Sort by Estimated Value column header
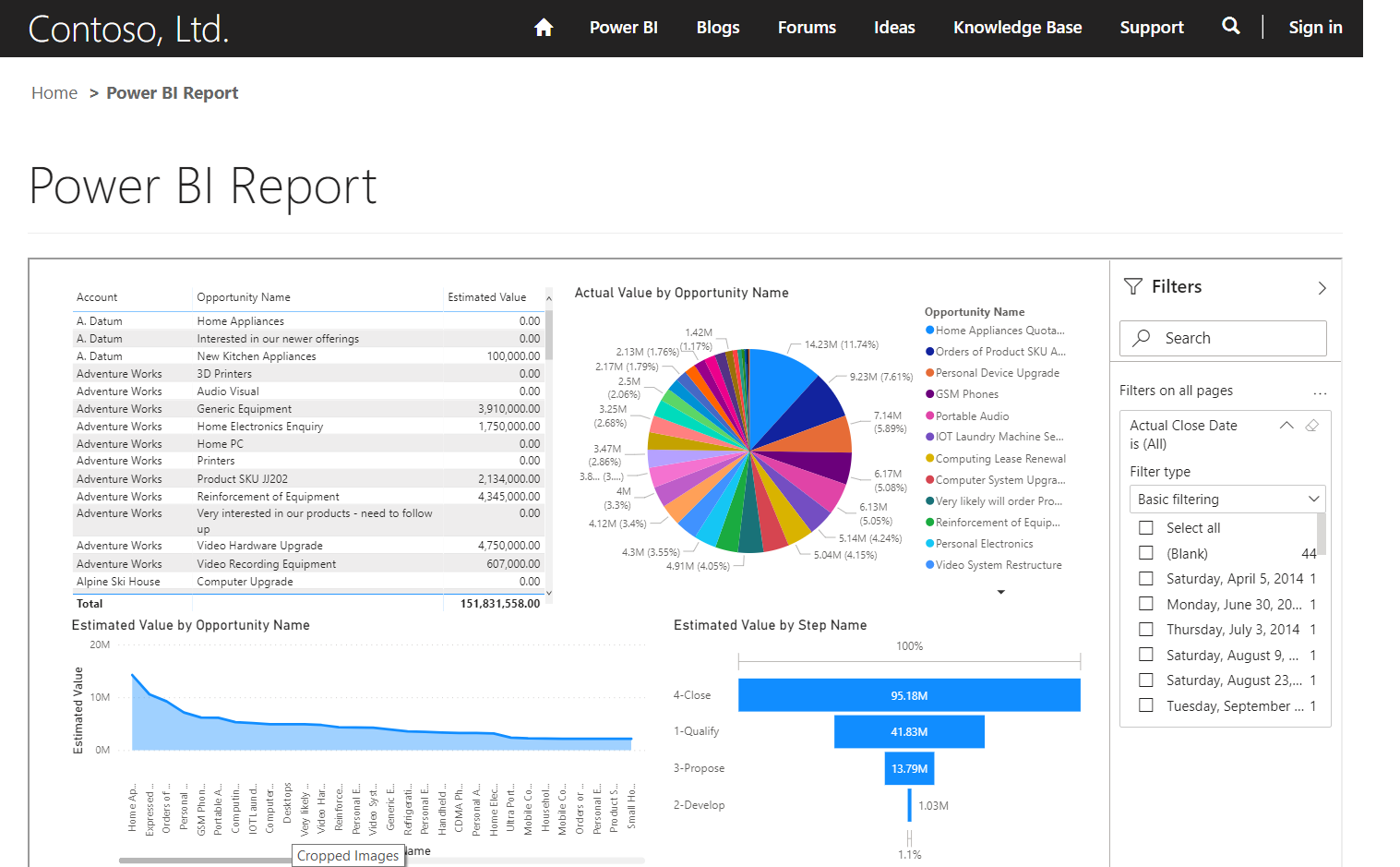The width and height of the screenshot is (1400, 867). click(x=487, y=297)
